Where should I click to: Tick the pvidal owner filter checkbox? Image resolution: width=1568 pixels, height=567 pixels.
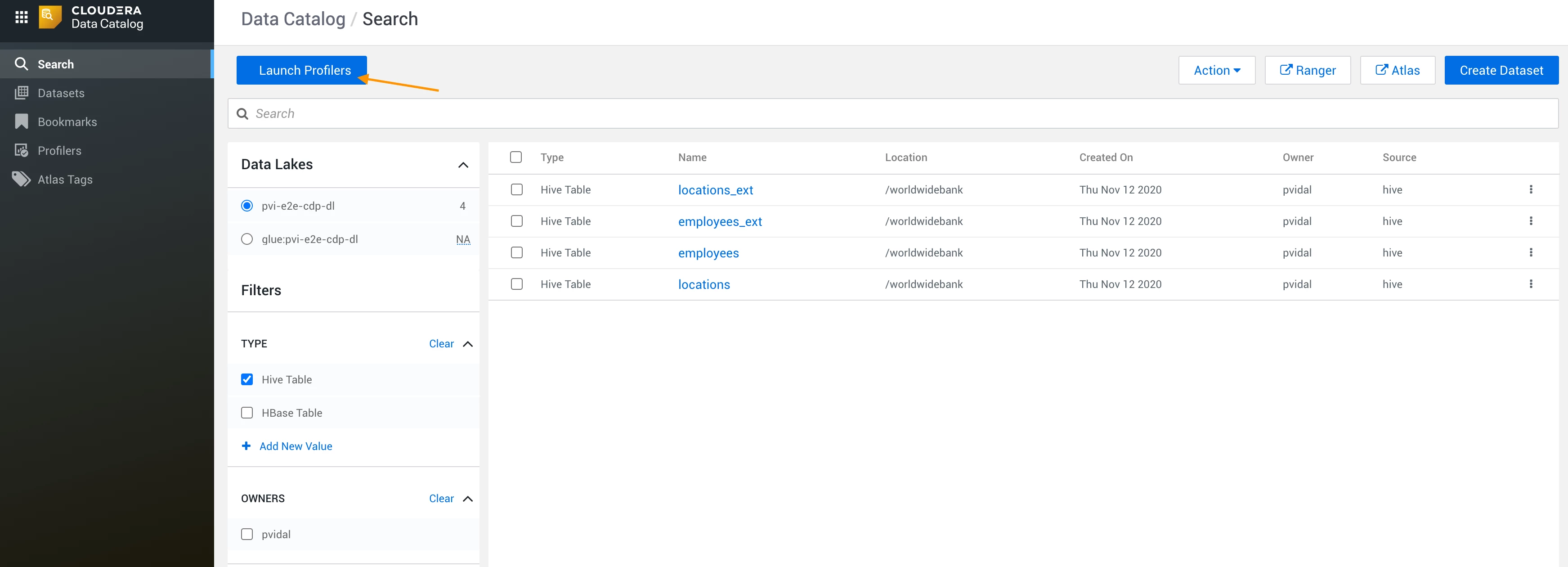coord(246,534)
